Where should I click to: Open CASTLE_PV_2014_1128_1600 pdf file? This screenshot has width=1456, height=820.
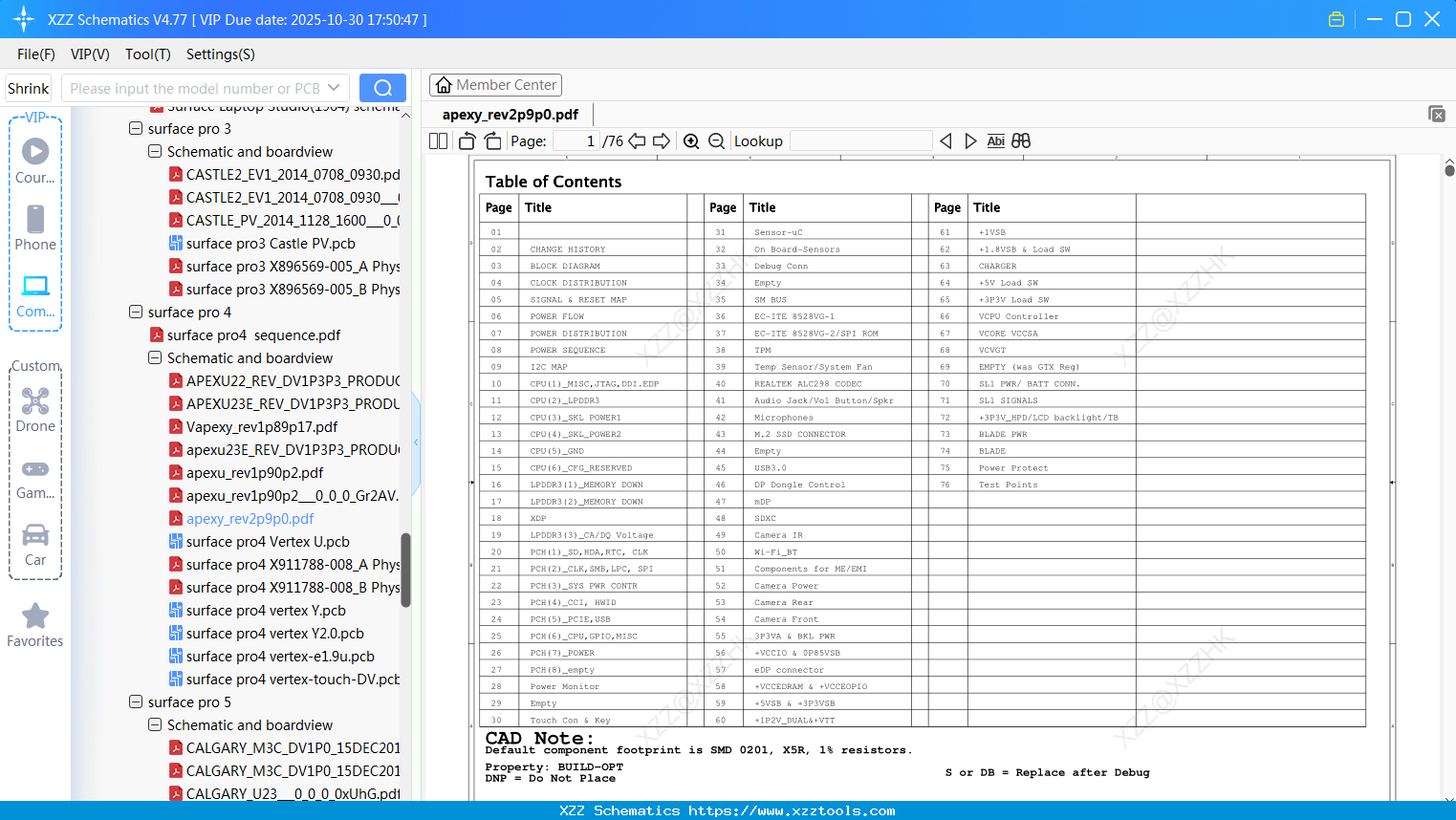click(293, 220)
